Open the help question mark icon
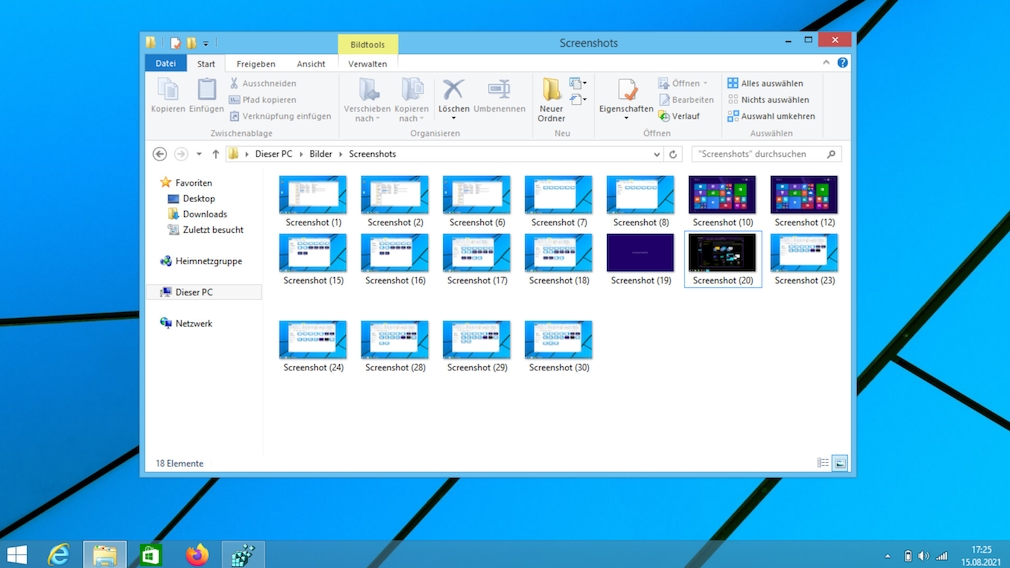Image resolution: width=1010 pixels, height=568 pixels. tap(842, 63)
